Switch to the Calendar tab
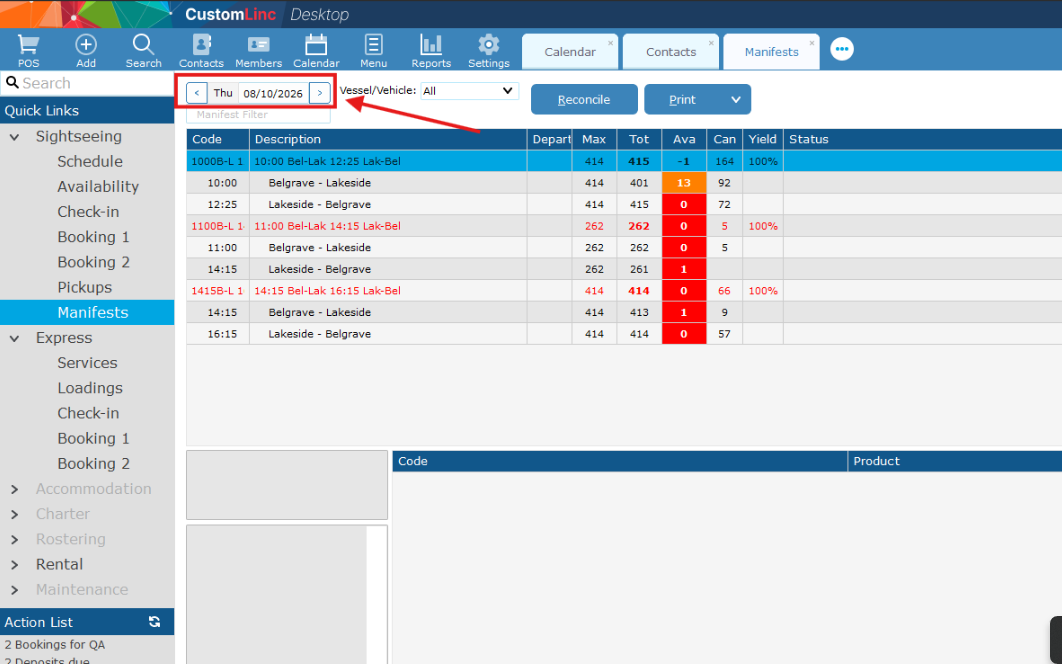Image resolution: width=1062 pixels, height=664 pixels. (x=570, y=52)
